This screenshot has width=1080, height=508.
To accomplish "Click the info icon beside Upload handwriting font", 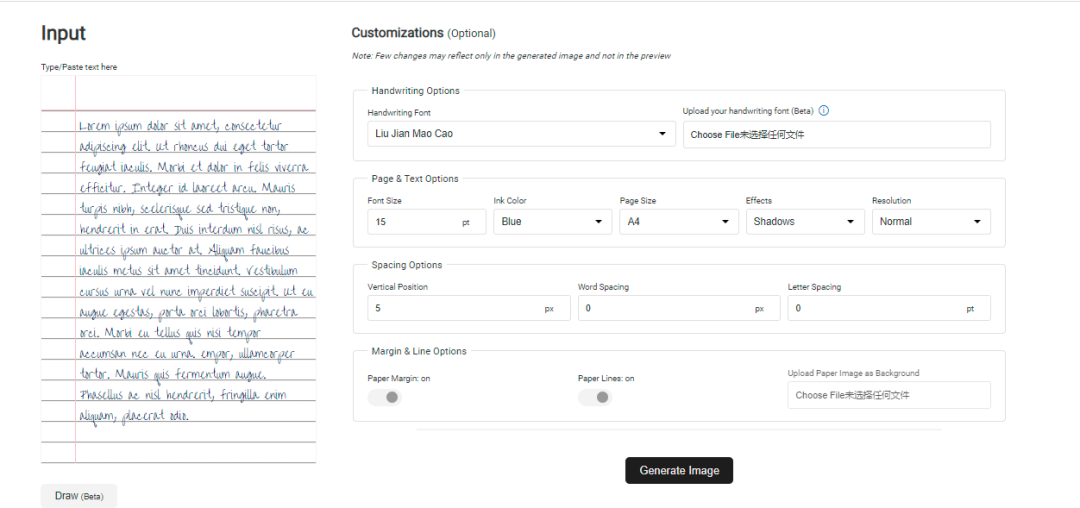I will tap(824, 111).
